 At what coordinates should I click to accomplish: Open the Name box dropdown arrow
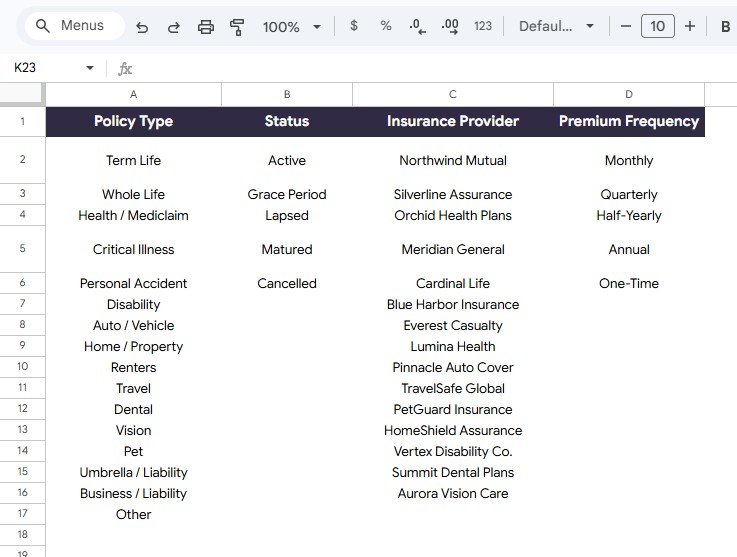[90, 68]
